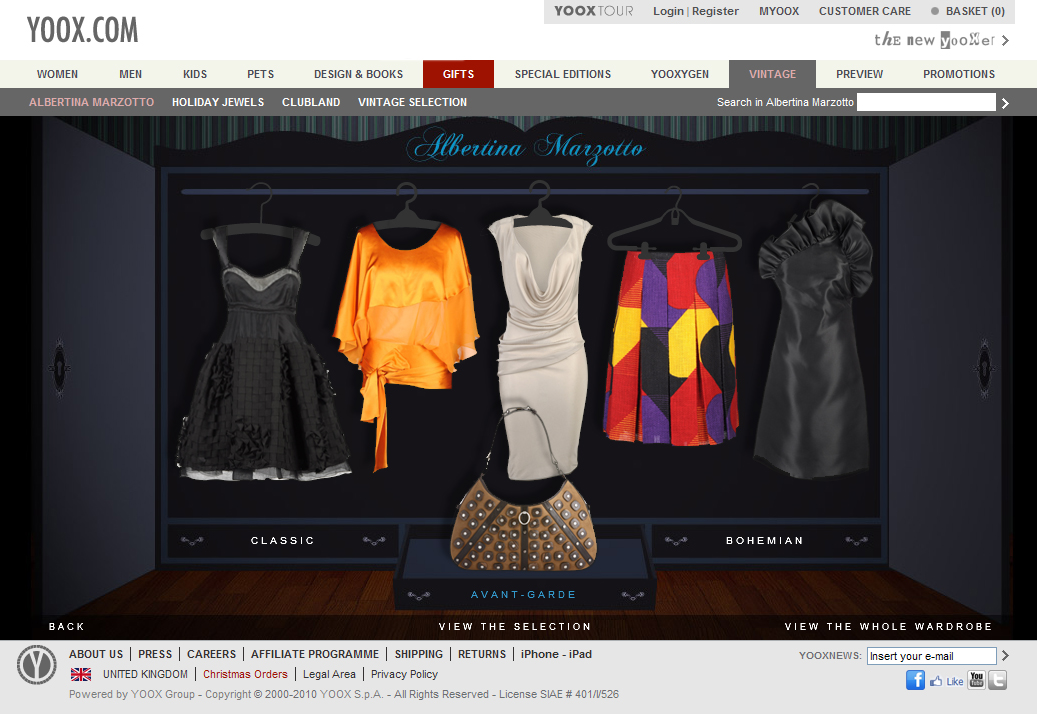Open the BOHEMIAN drawer

click(765, 541)
